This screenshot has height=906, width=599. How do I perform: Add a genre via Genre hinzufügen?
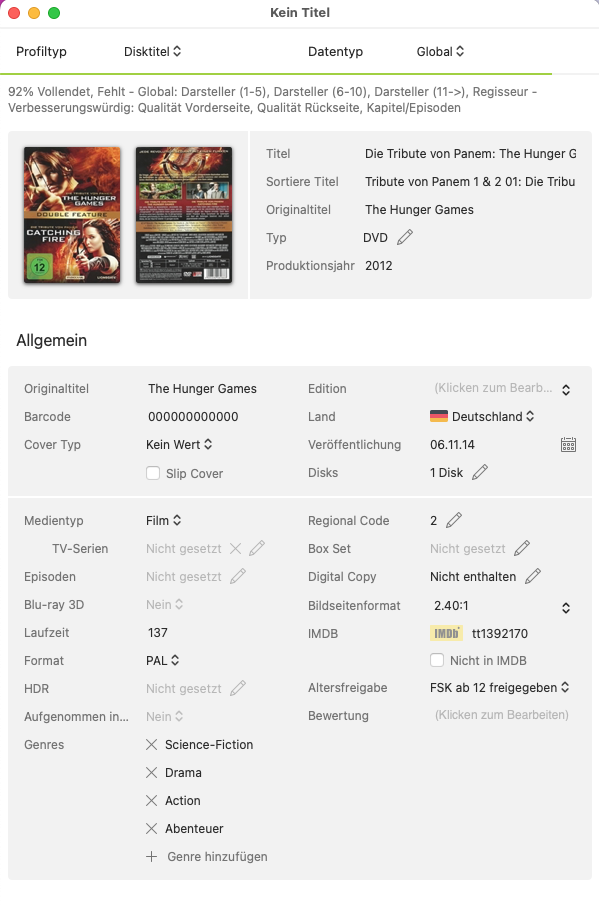[x=207, y=856]
